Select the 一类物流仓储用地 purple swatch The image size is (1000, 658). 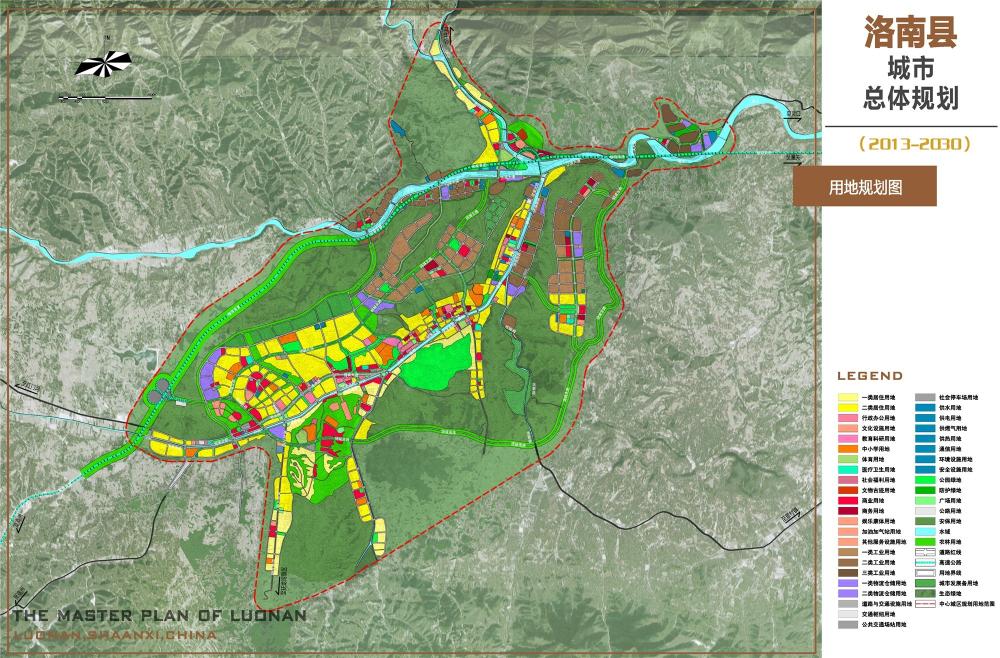click(x=850, y=581)
